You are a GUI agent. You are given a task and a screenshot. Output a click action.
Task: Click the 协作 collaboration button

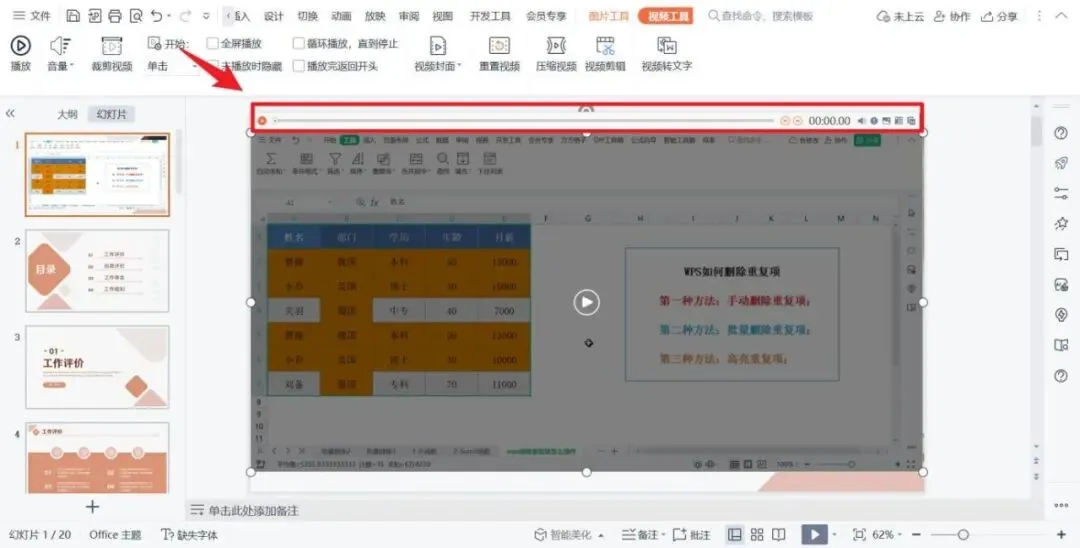(x=951, y=16)
